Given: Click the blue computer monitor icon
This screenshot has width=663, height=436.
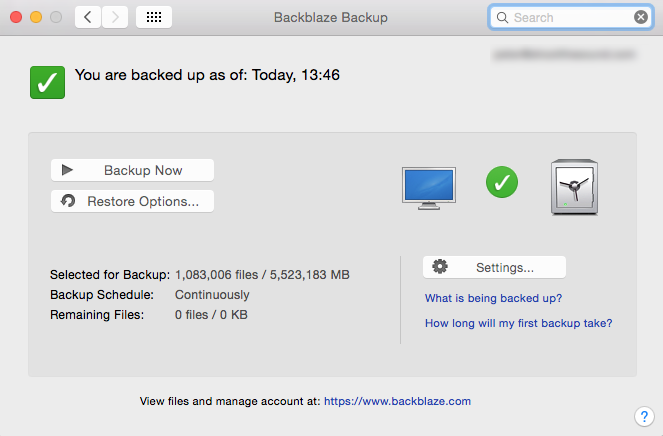Looking at the screenshot, I should coord(429,189).
